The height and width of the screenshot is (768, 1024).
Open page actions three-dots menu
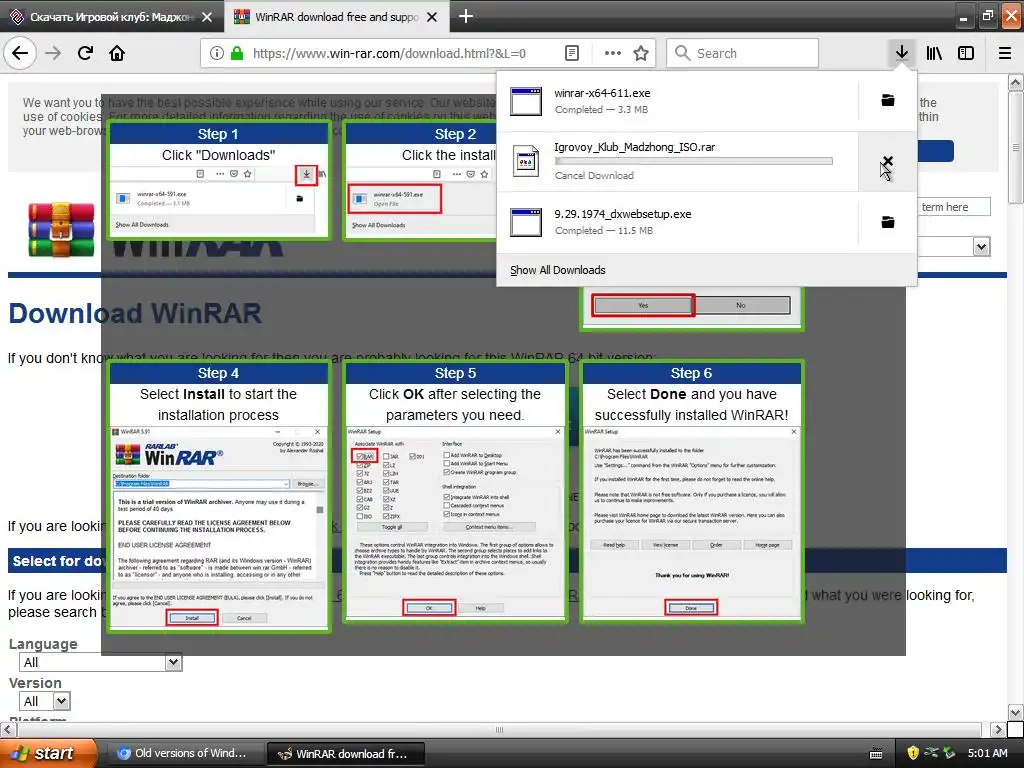pyautogui.click(x=613, y=53)
